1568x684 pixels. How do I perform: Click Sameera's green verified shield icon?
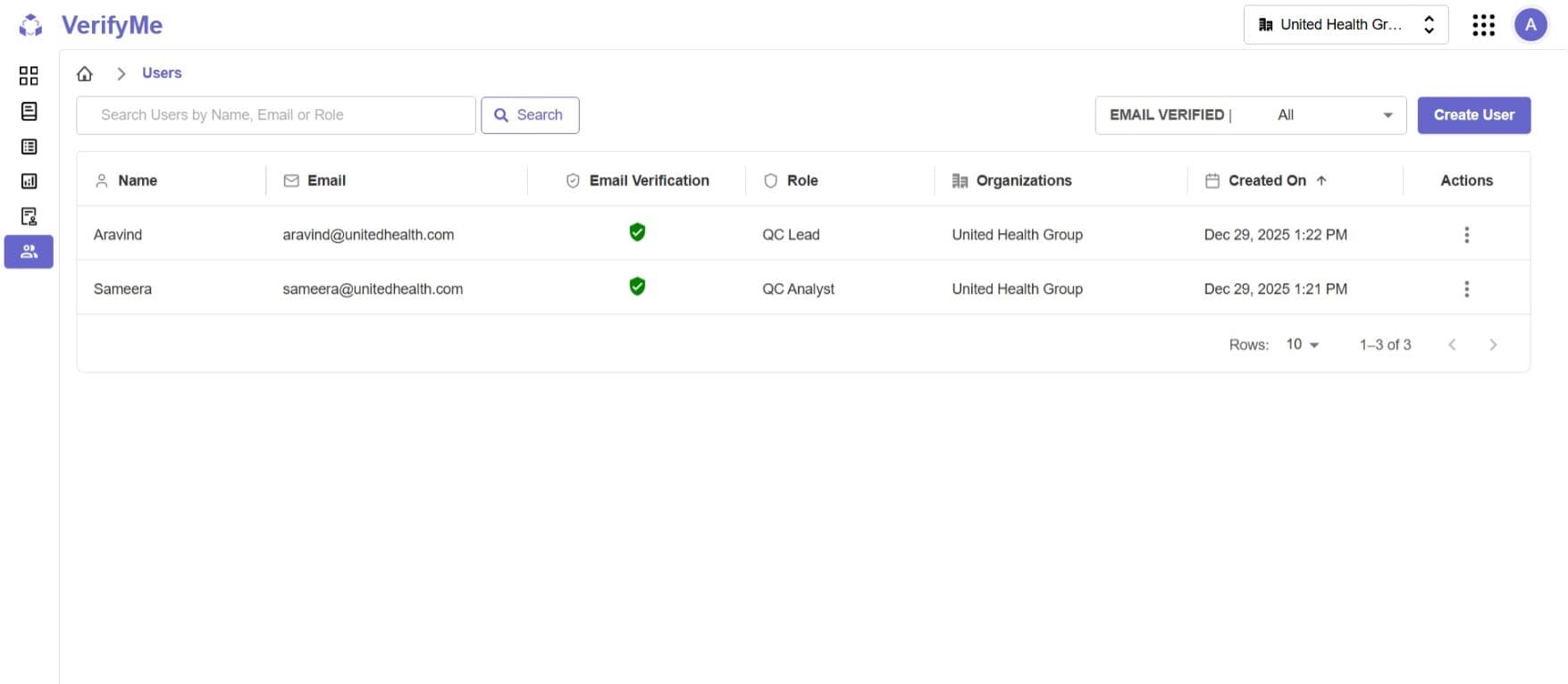637,287
